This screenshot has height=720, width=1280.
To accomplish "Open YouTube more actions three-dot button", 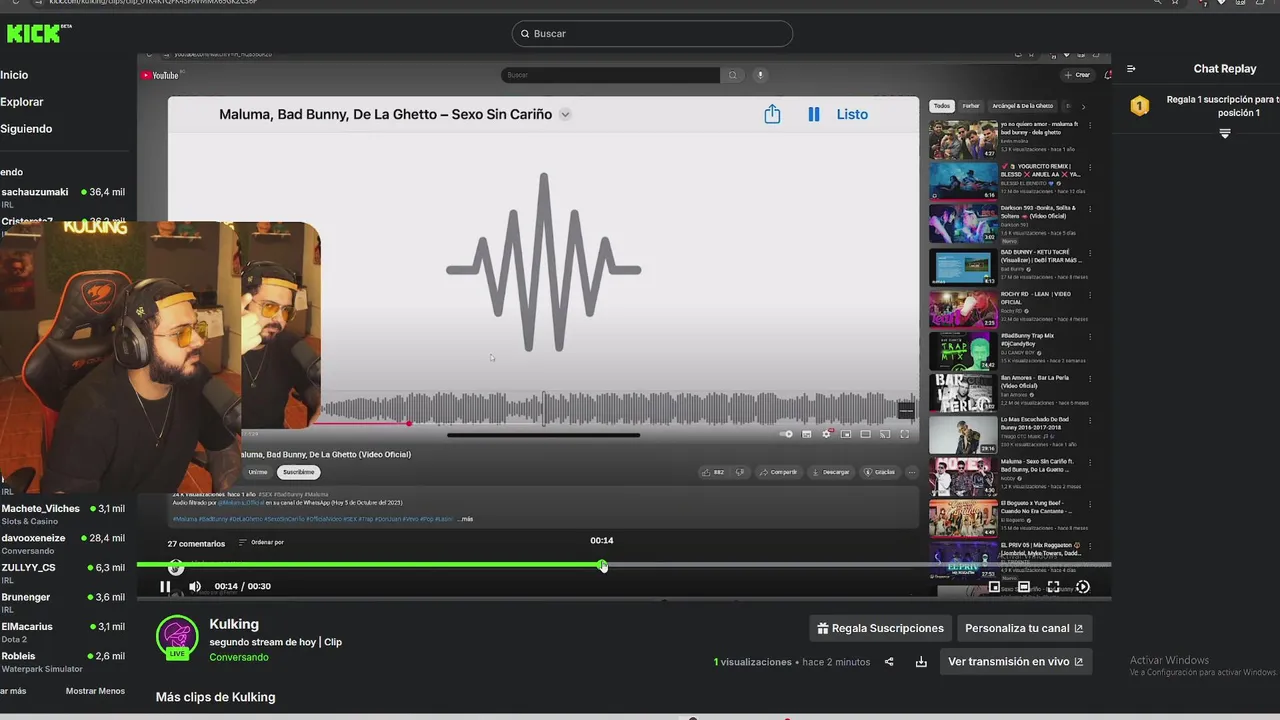I will tap(911, 472).
